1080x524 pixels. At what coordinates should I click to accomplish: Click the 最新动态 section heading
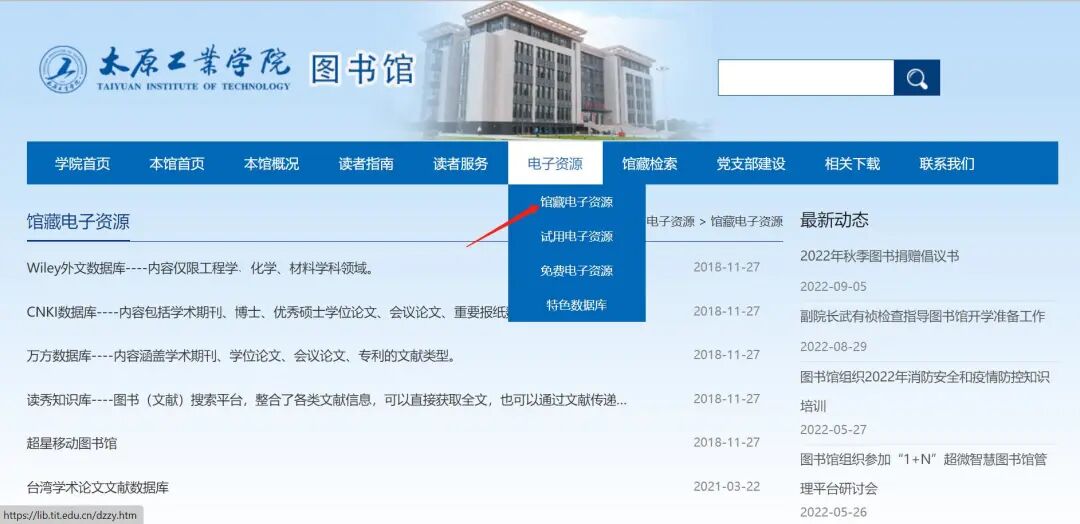834,220
